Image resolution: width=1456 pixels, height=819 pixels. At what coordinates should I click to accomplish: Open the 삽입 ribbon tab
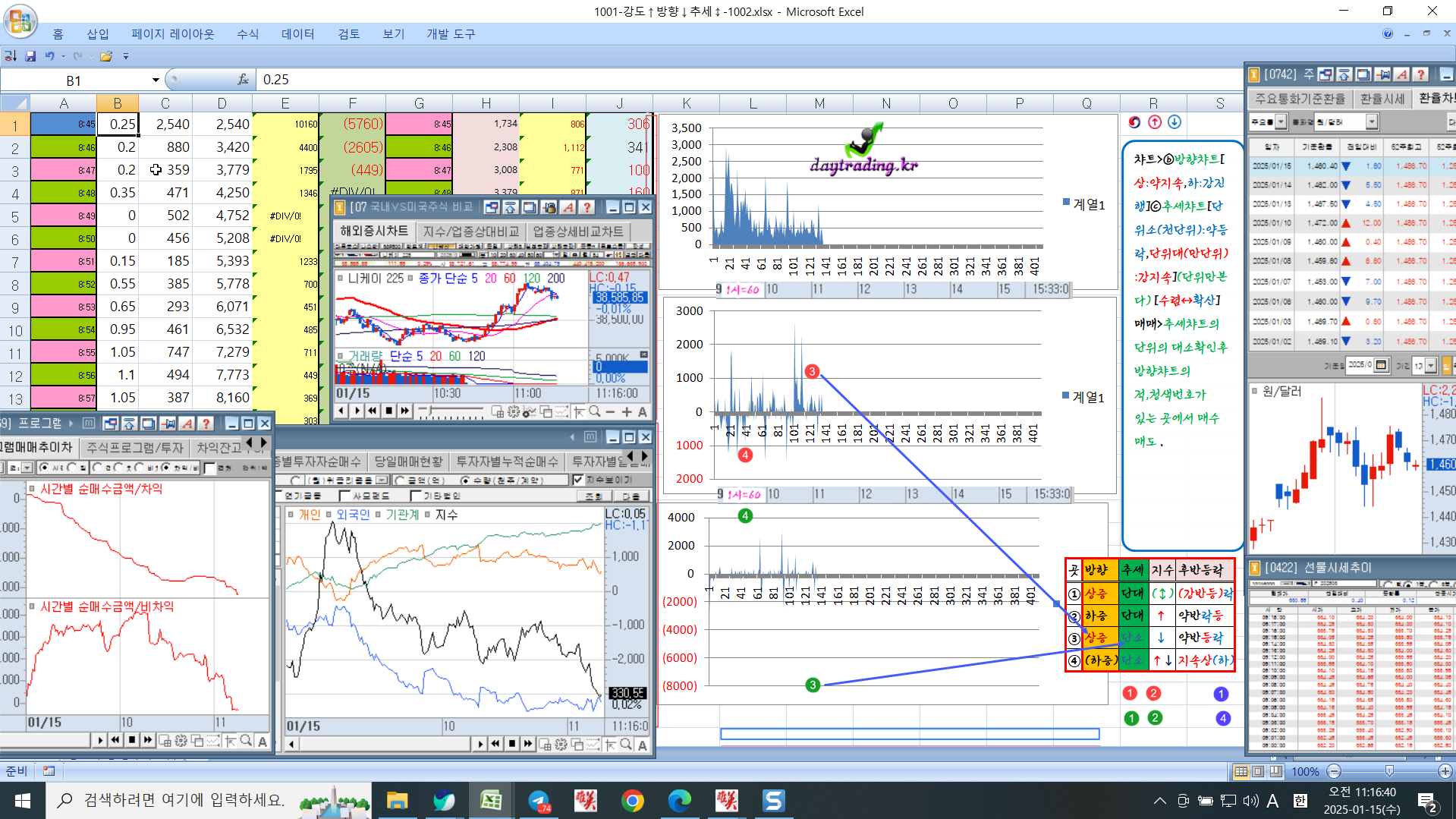[x=98, y=34]
